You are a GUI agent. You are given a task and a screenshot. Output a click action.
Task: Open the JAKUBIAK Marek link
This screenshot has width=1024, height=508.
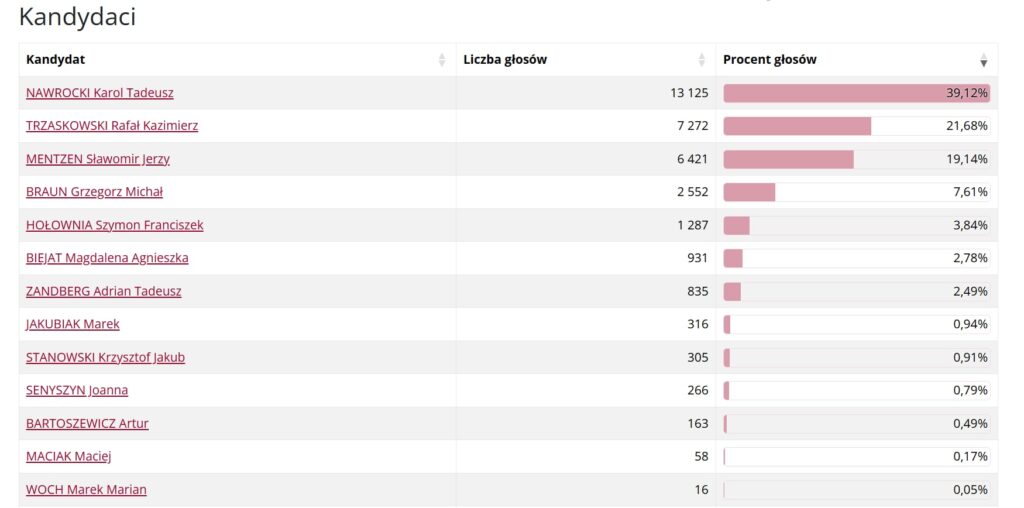(72, 324)
